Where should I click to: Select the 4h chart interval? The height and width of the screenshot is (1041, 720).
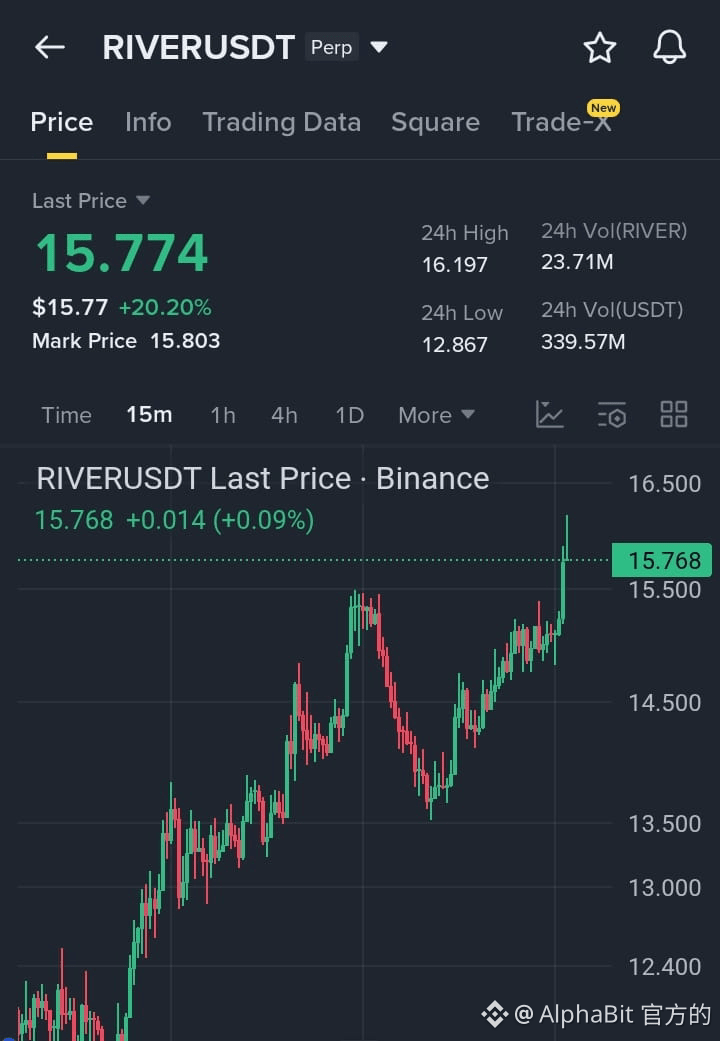(284, 415)
